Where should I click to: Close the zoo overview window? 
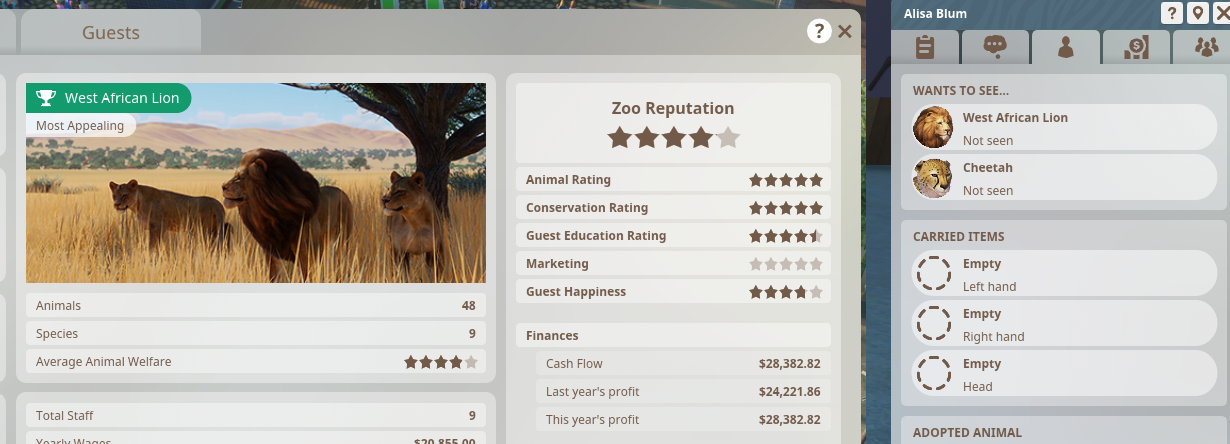pos(845,31)
